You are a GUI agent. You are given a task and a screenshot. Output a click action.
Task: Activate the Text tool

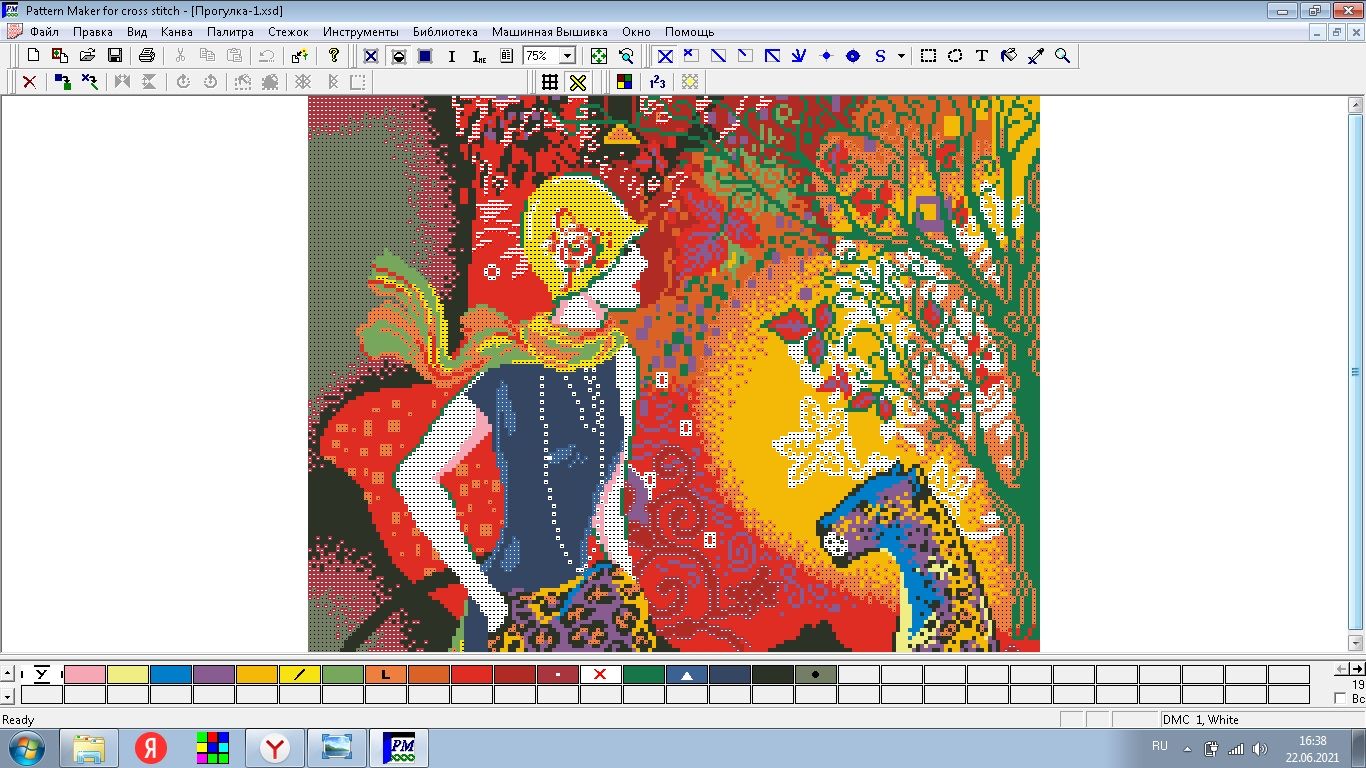pos(982,56)
